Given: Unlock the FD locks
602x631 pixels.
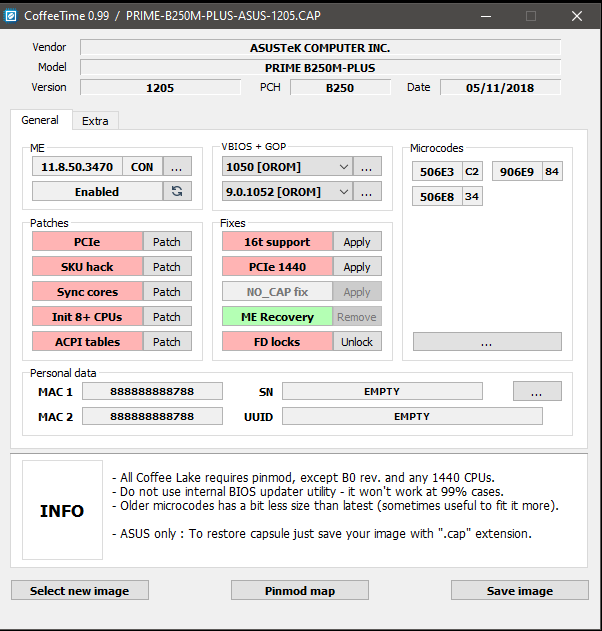Looking at the screenshot, I should (x=357, y=341).
